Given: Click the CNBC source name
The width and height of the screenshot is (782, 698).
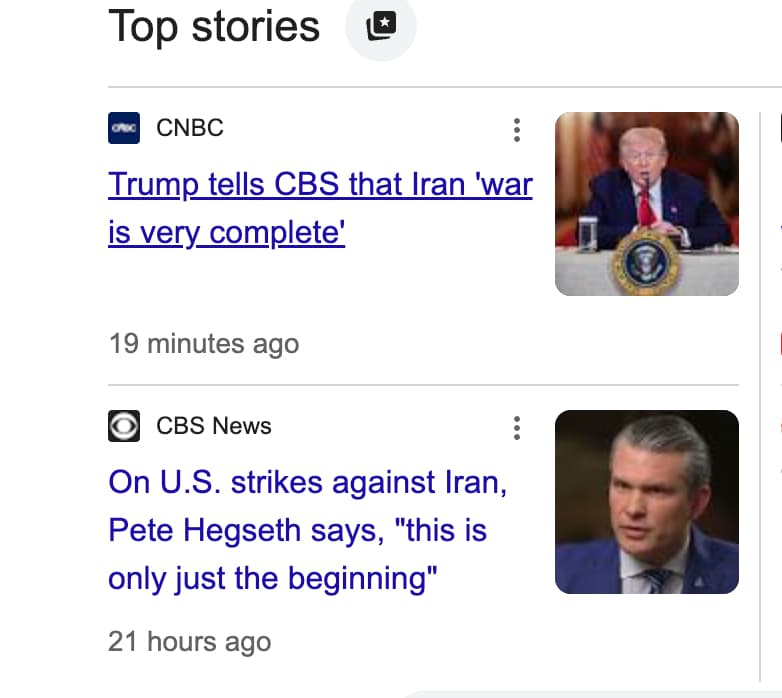Looking at the screenshot, I should (x=190, y=128).
